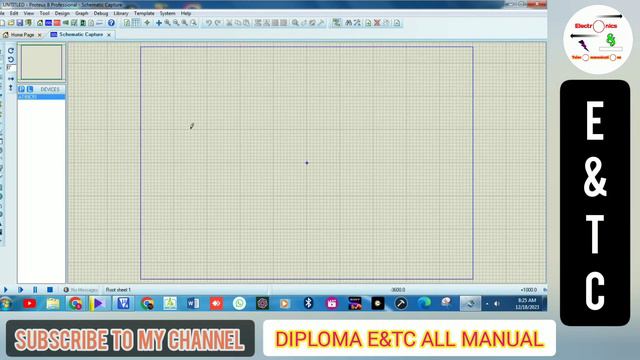Open the Design menu
This screenshot has height=360, width=640.
(62, 13)
